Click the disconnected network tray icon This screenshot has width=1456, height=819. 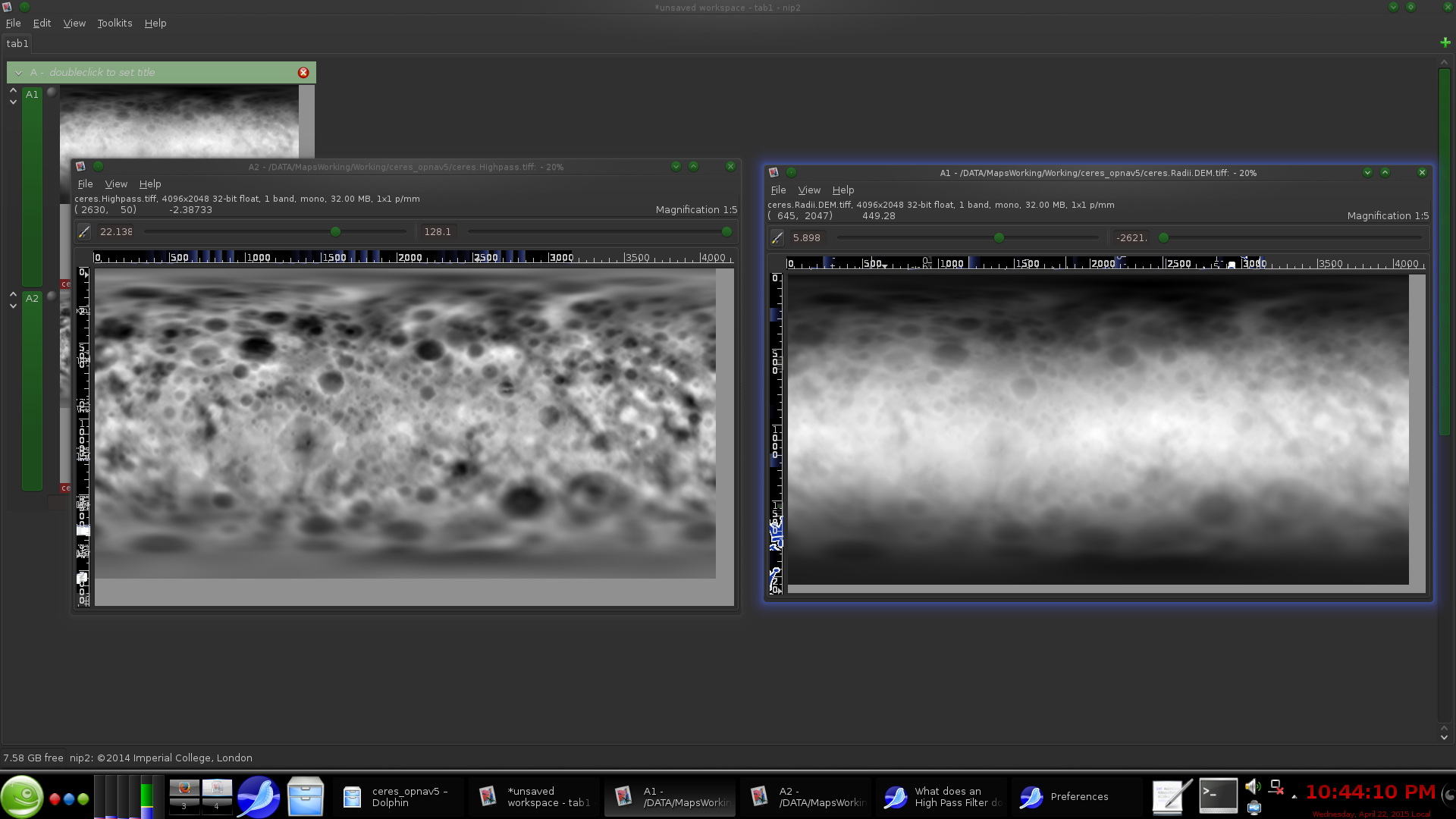(1276, 788)
